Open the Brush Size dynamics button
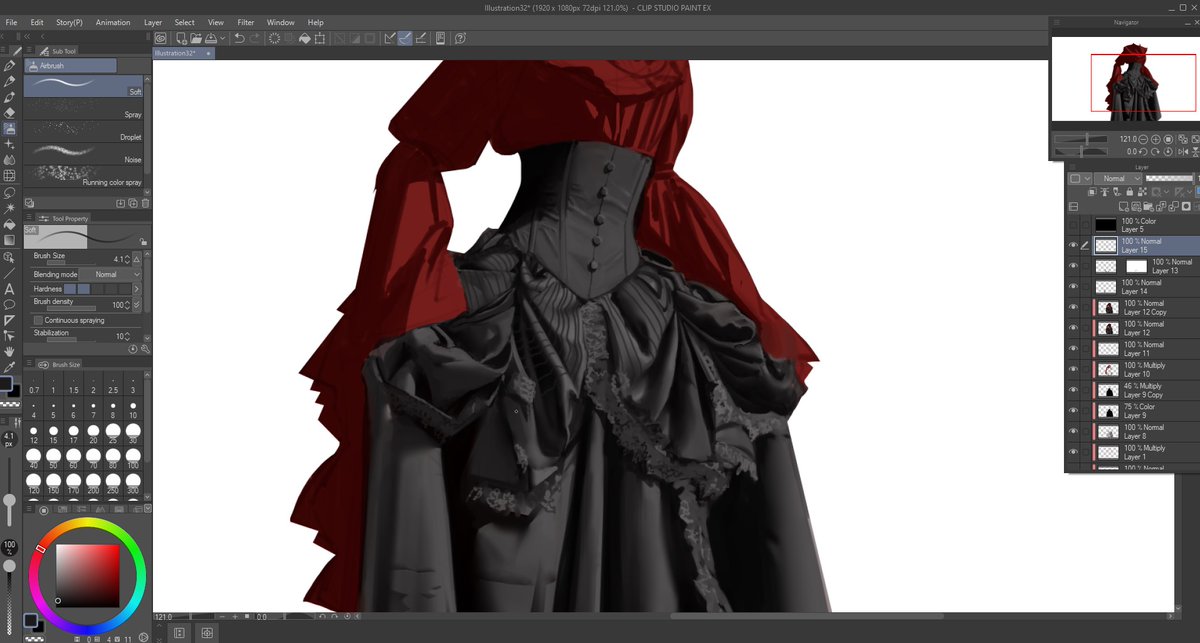This screenshot has height=643, width=1200. [x=136, y=258]
